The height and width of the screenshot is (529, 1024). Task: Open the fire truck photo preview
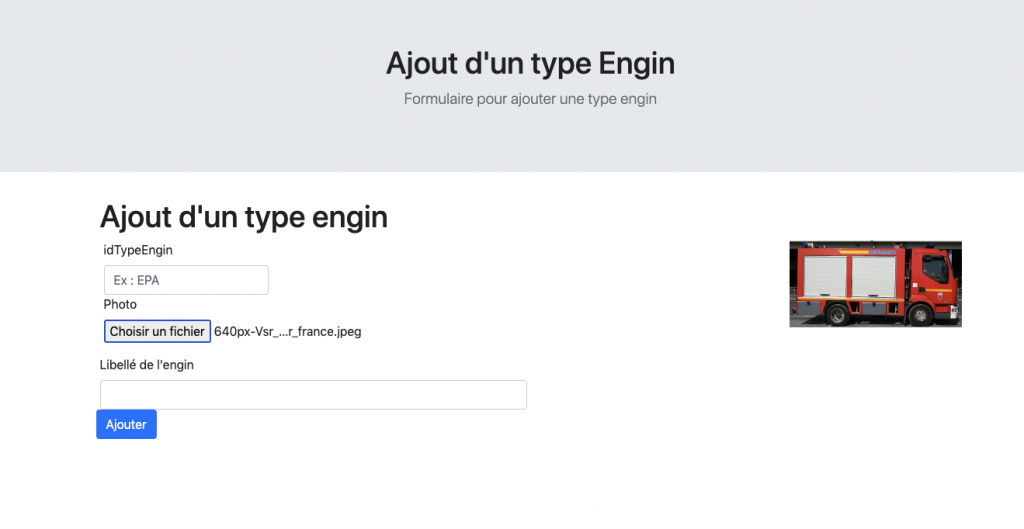(x=875, y=284)
